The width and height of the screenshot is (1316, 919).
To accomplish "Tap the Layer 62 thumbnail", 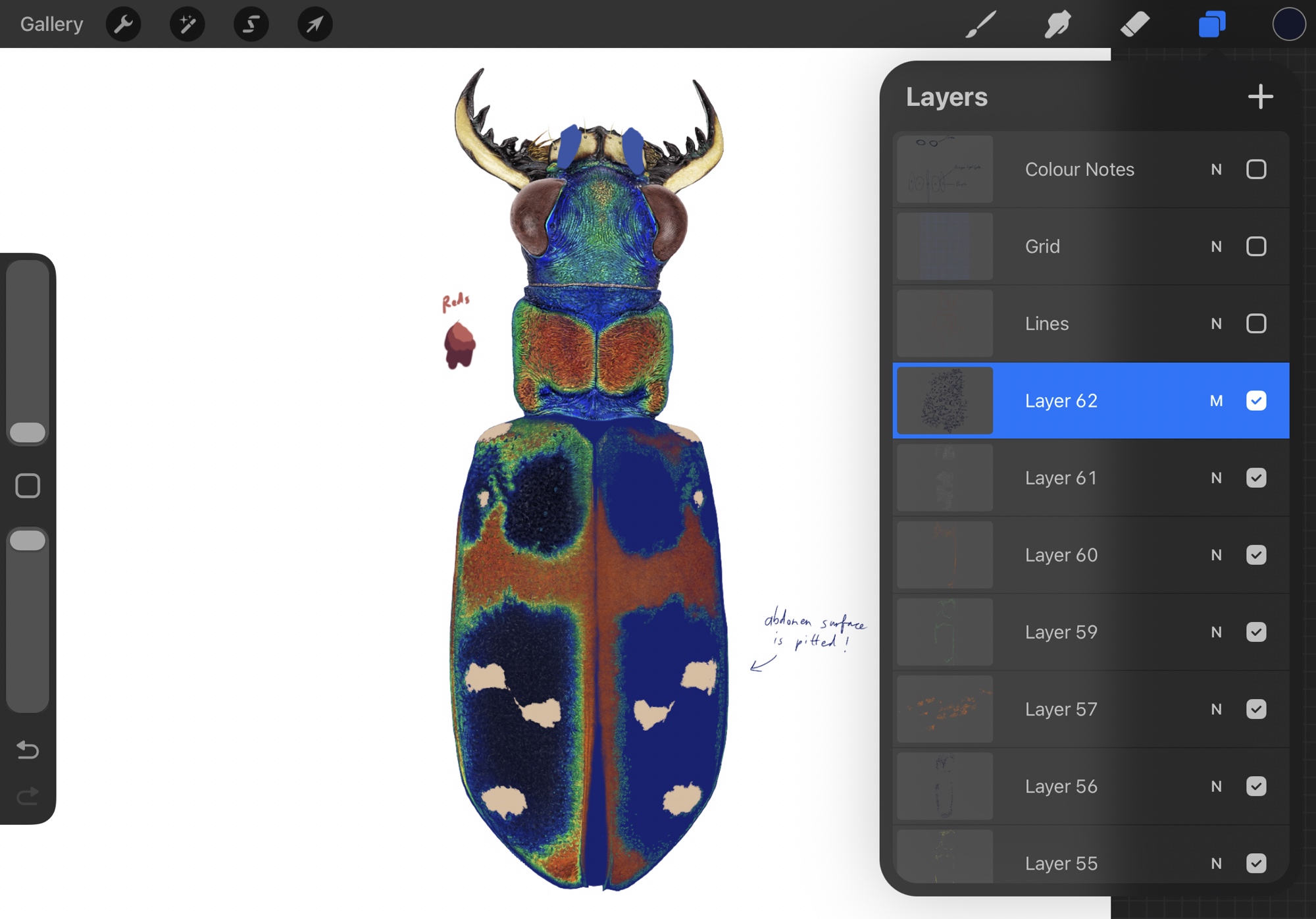I will (x=945, y=401).
